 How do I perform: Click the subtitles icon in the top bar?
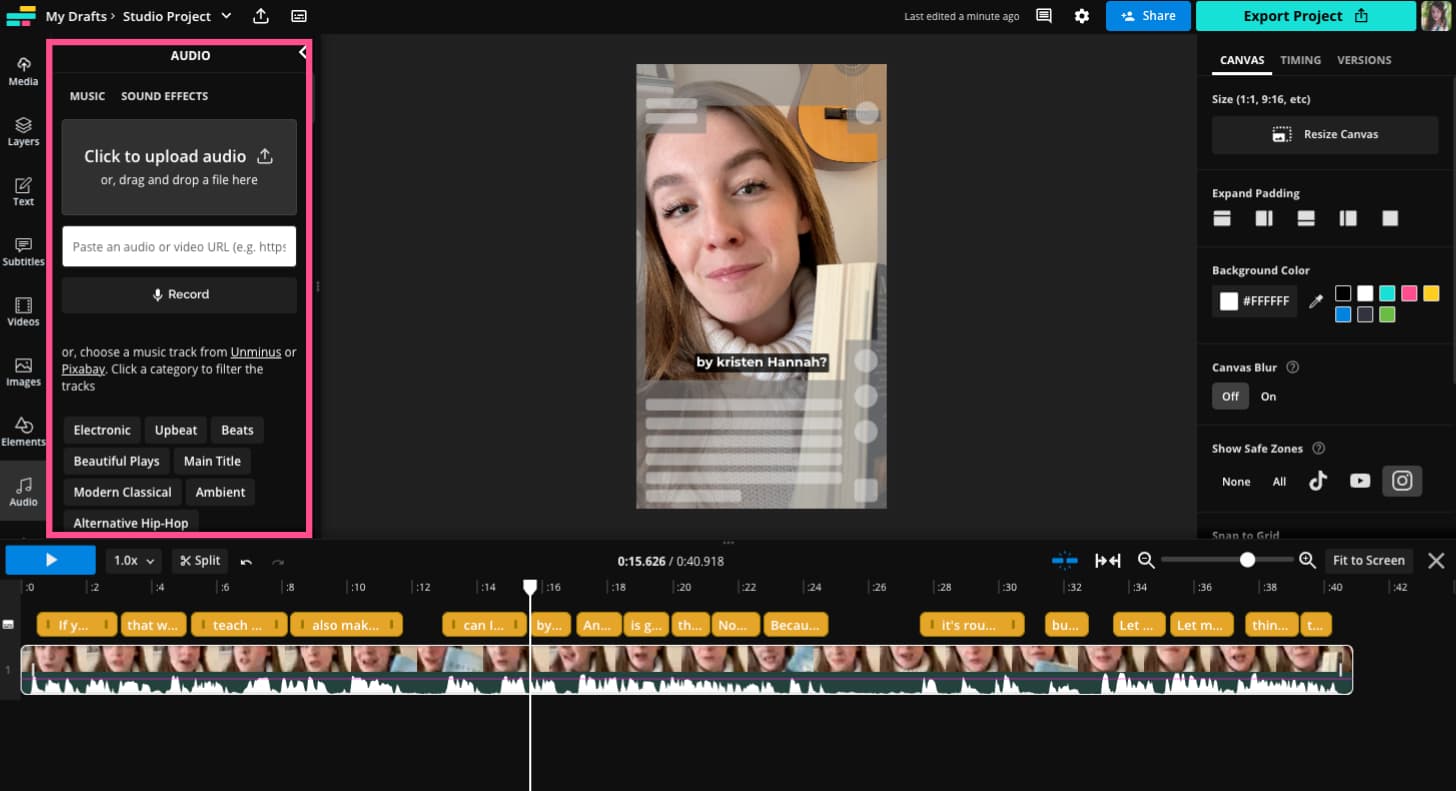tap(299, 16)
